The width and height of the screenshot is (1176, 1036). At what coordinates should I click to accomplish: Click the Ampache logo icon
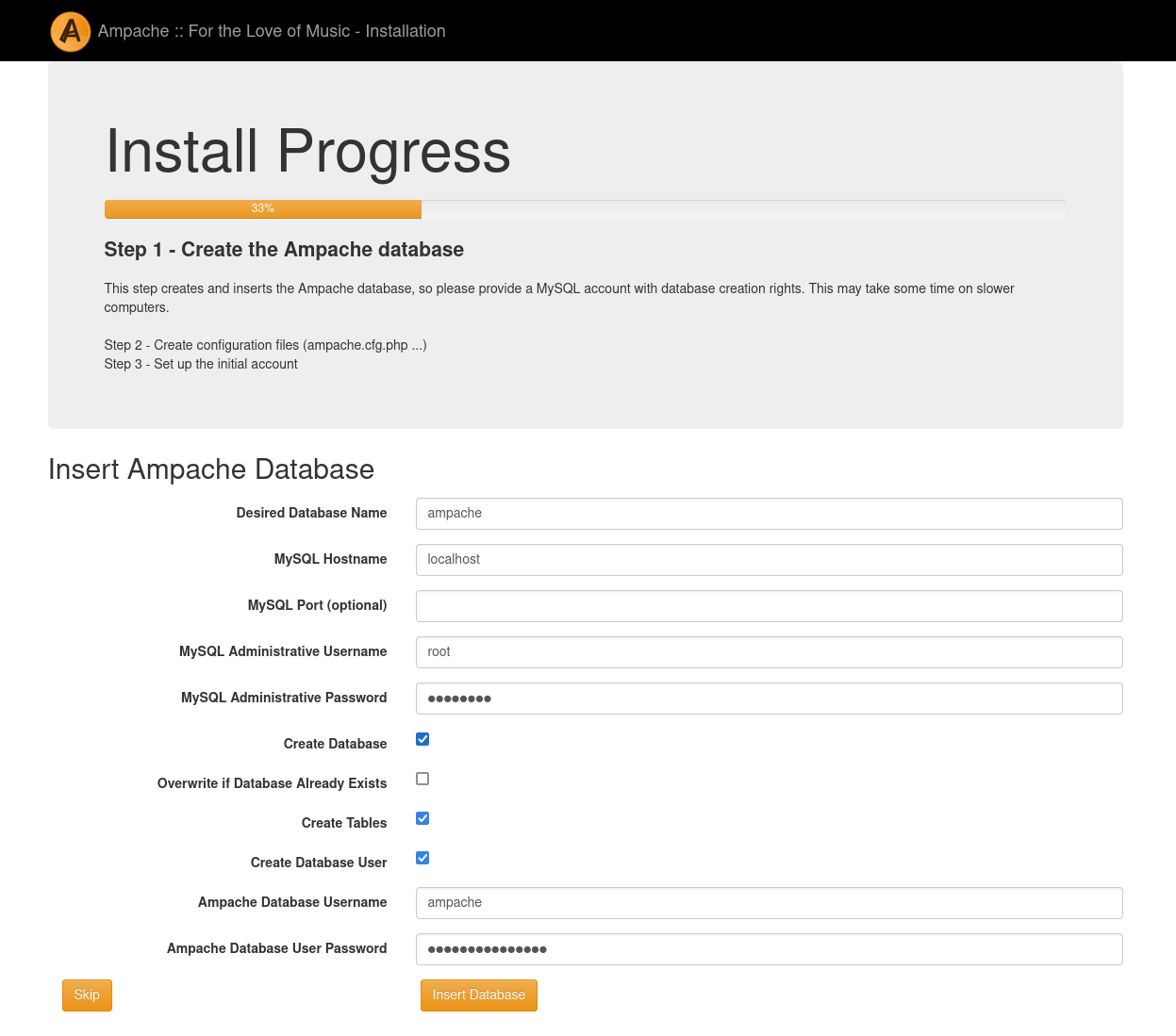tap(70, 31)
